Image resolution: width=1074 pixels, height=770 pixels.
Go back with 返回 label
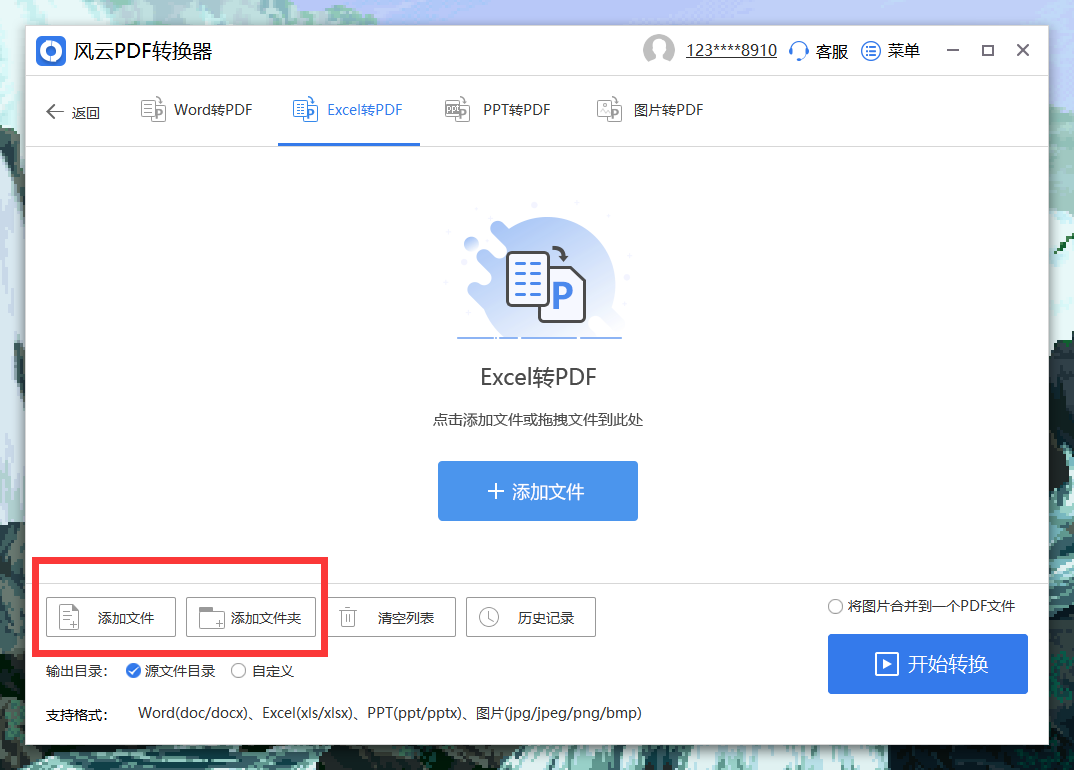86,112
